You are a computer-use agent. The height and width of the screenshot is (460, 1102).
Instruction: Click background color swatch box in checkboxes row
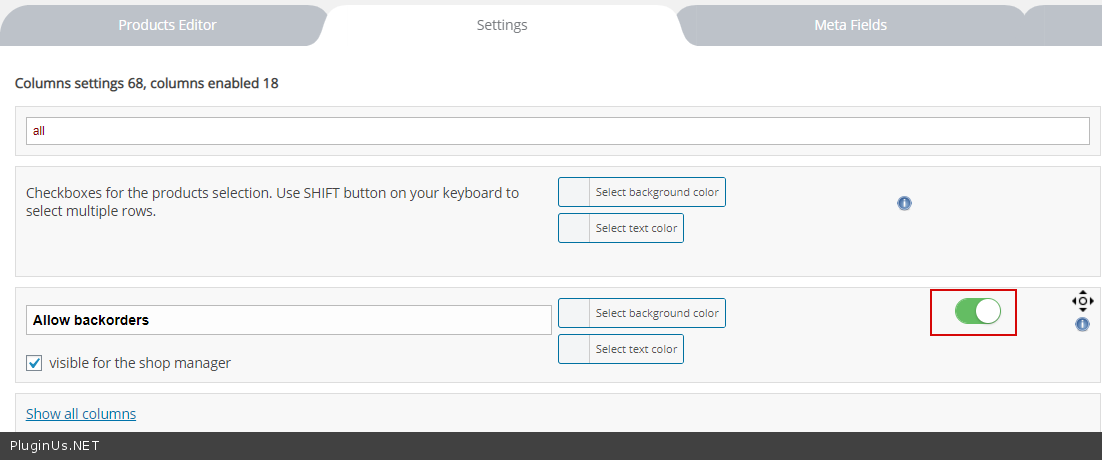point(574,192)
